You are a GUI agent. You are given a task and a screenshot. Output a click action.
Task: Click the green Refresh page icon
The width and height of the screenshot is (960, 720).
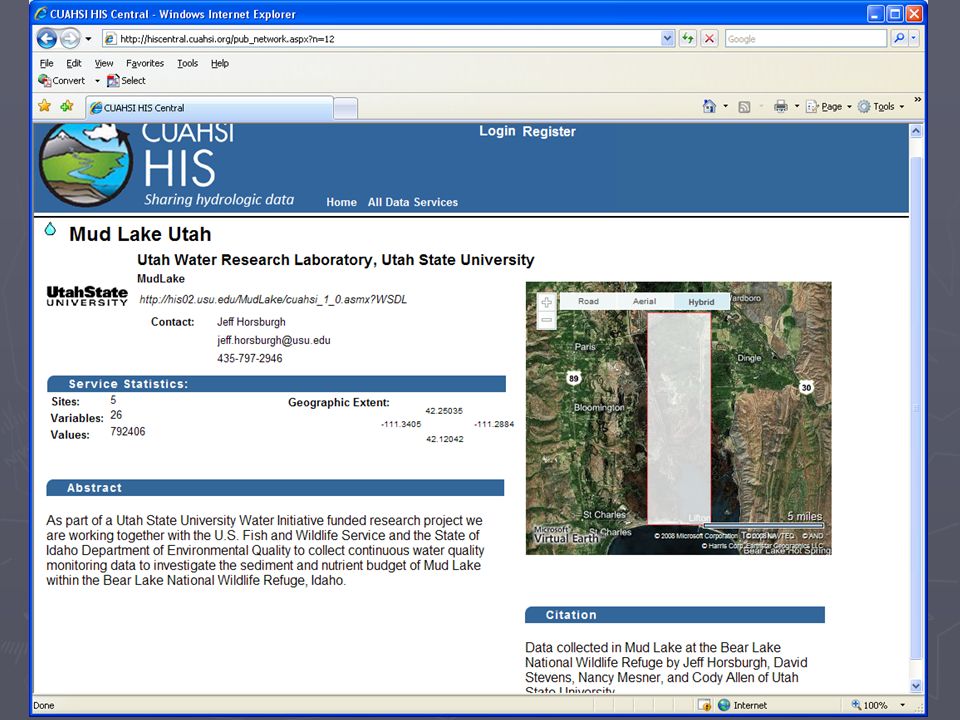[688, 39]
